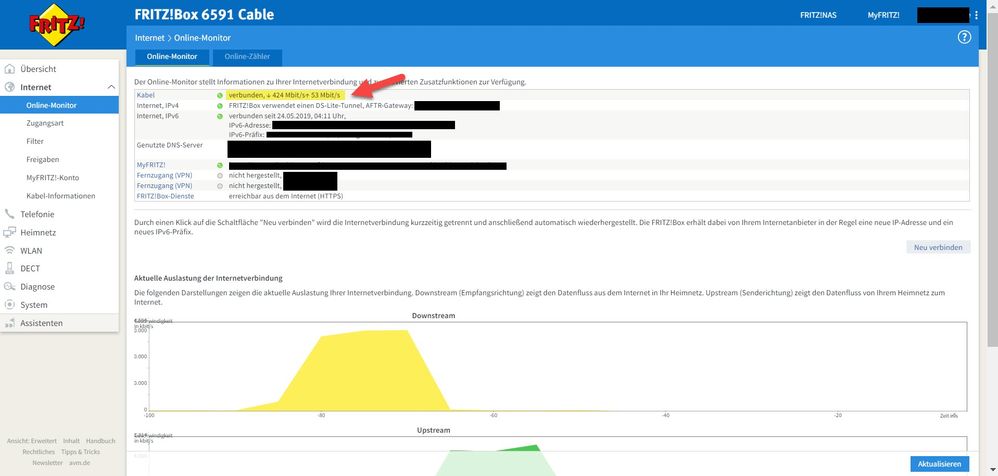Click green status dot for Internet, IPv4
This screenshot has height=476, width=998.
coord(220,106)
